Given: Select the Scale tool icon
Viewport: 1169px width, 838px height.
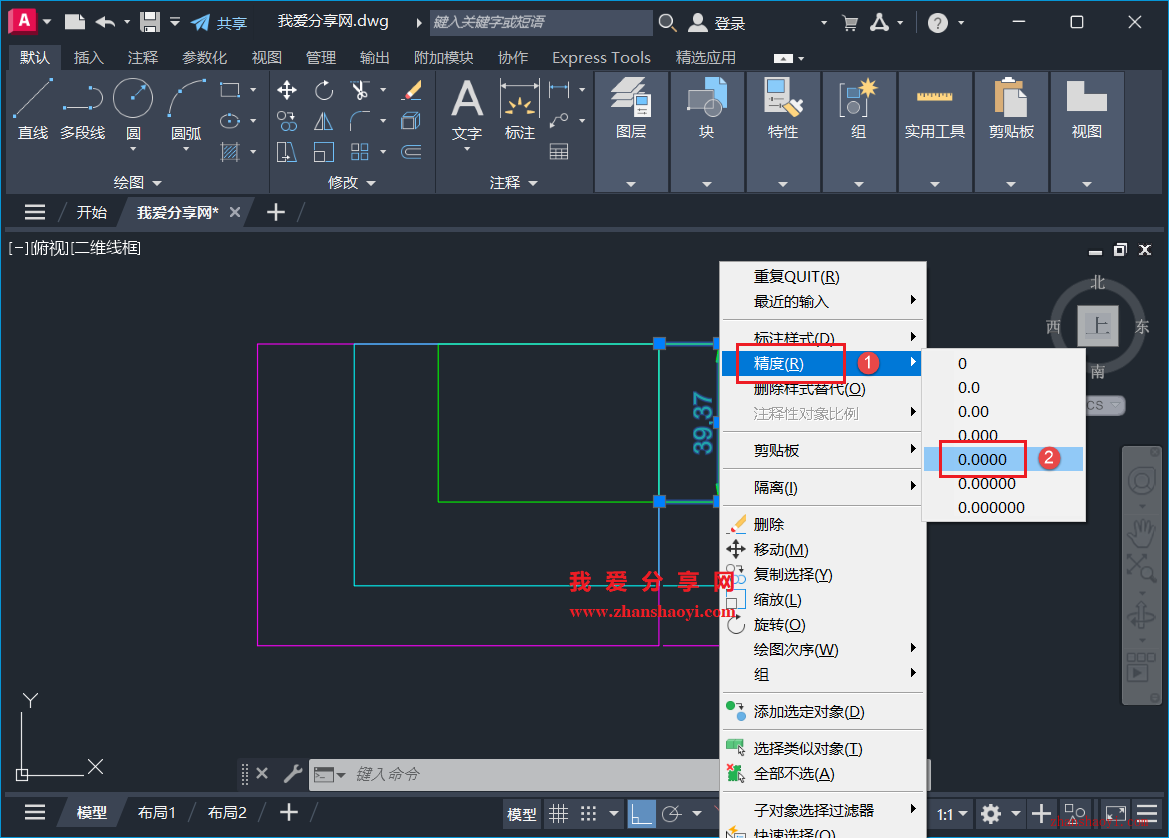Looking at the screenshot, I should 324,152.
